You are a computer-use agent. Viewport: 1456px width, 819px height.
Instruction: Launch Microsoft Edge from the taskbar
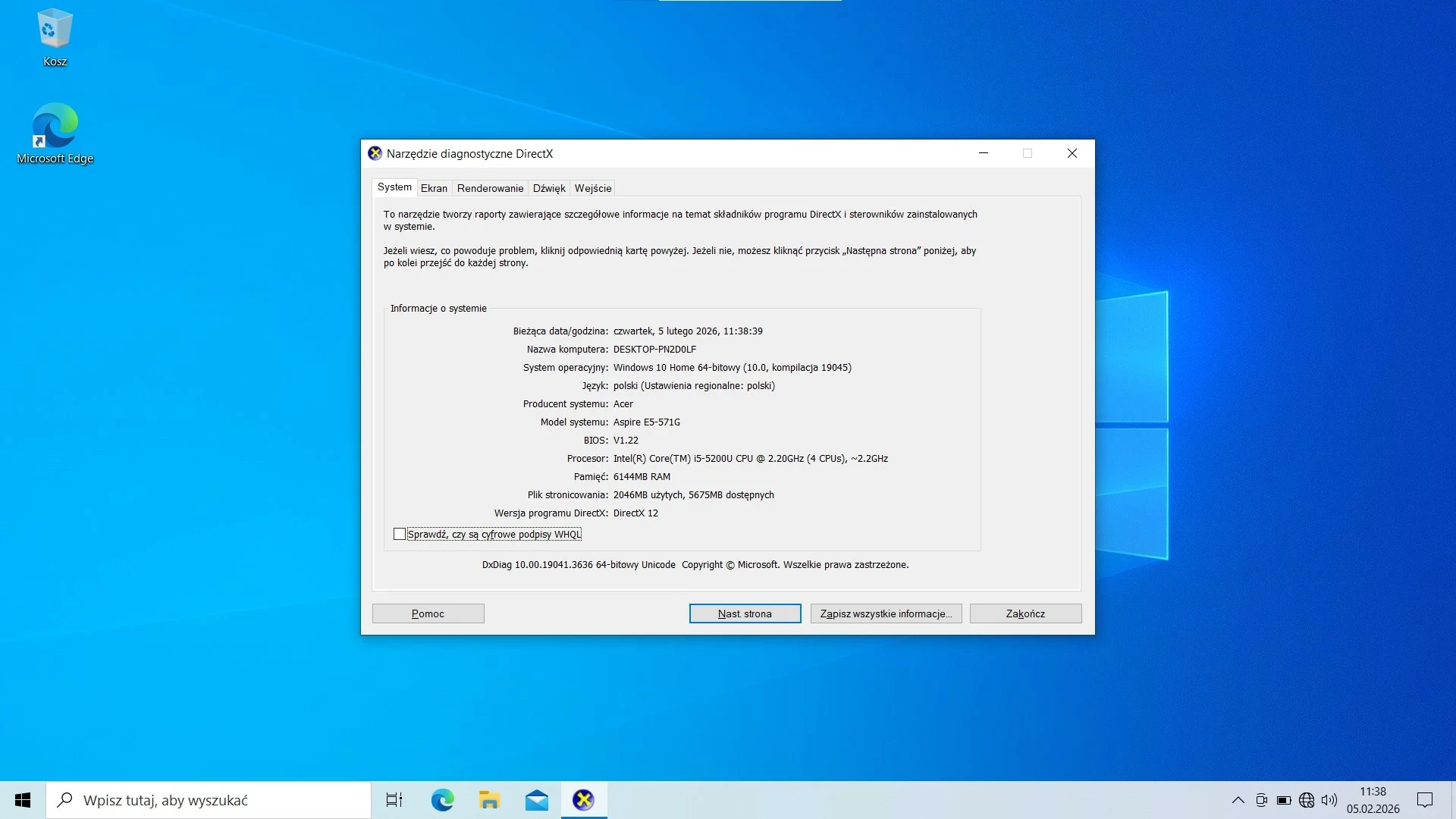[442, 799]
